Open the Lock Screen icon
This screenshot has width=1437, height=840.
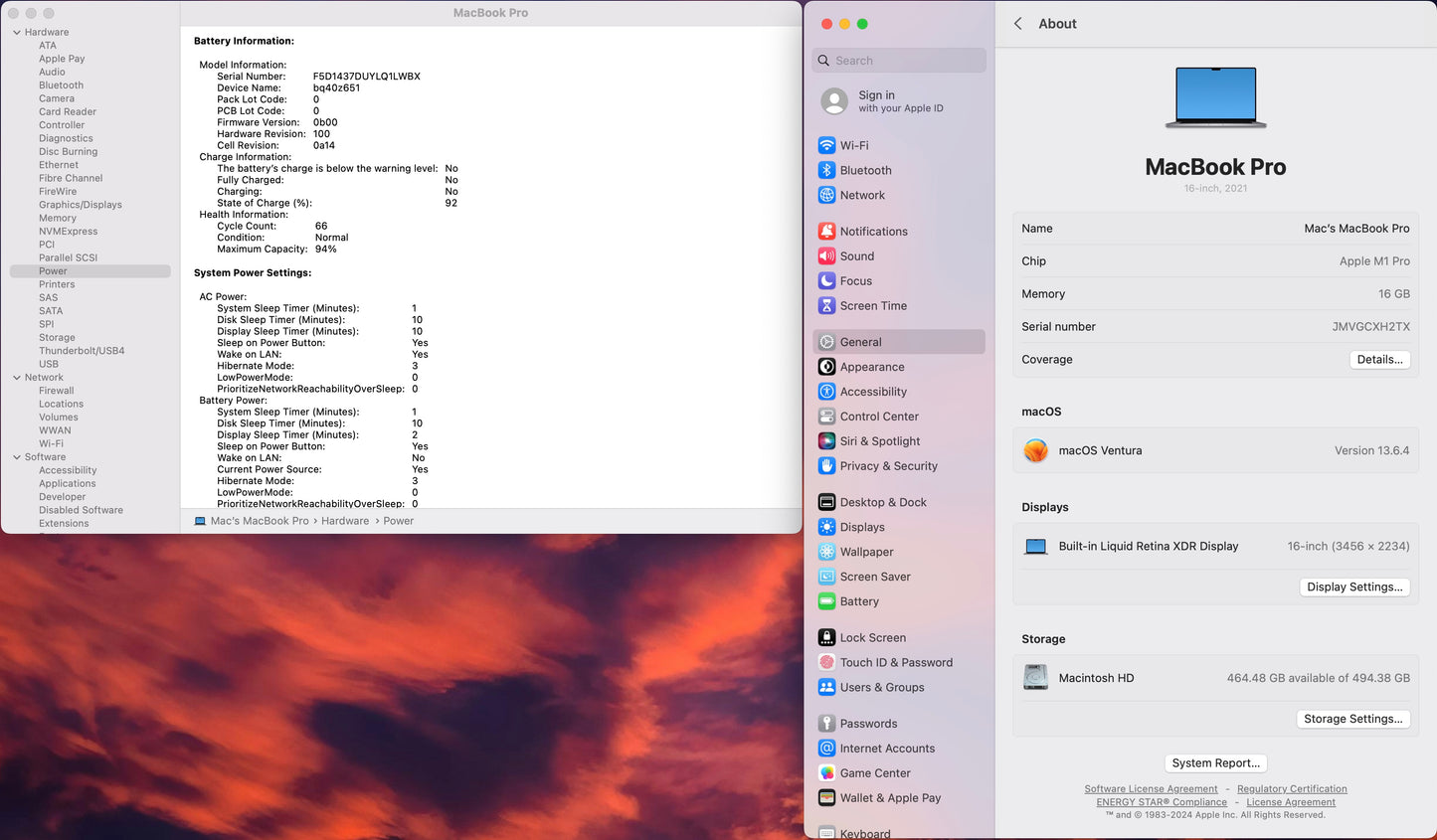[x=826, y=637]
